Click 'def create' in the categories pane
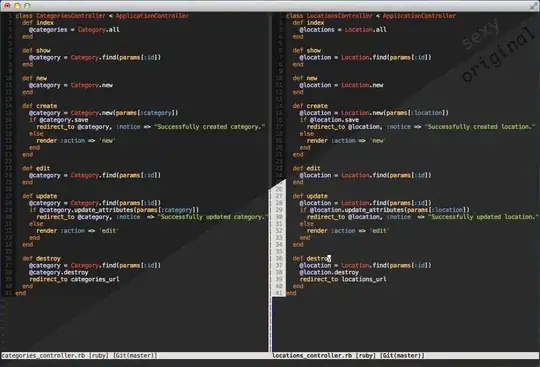 click(40, 106)
